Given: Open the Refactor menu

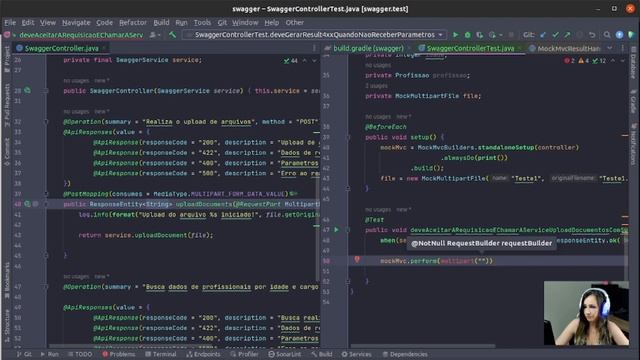Looking at the screenshot, I should pos(133,22).
